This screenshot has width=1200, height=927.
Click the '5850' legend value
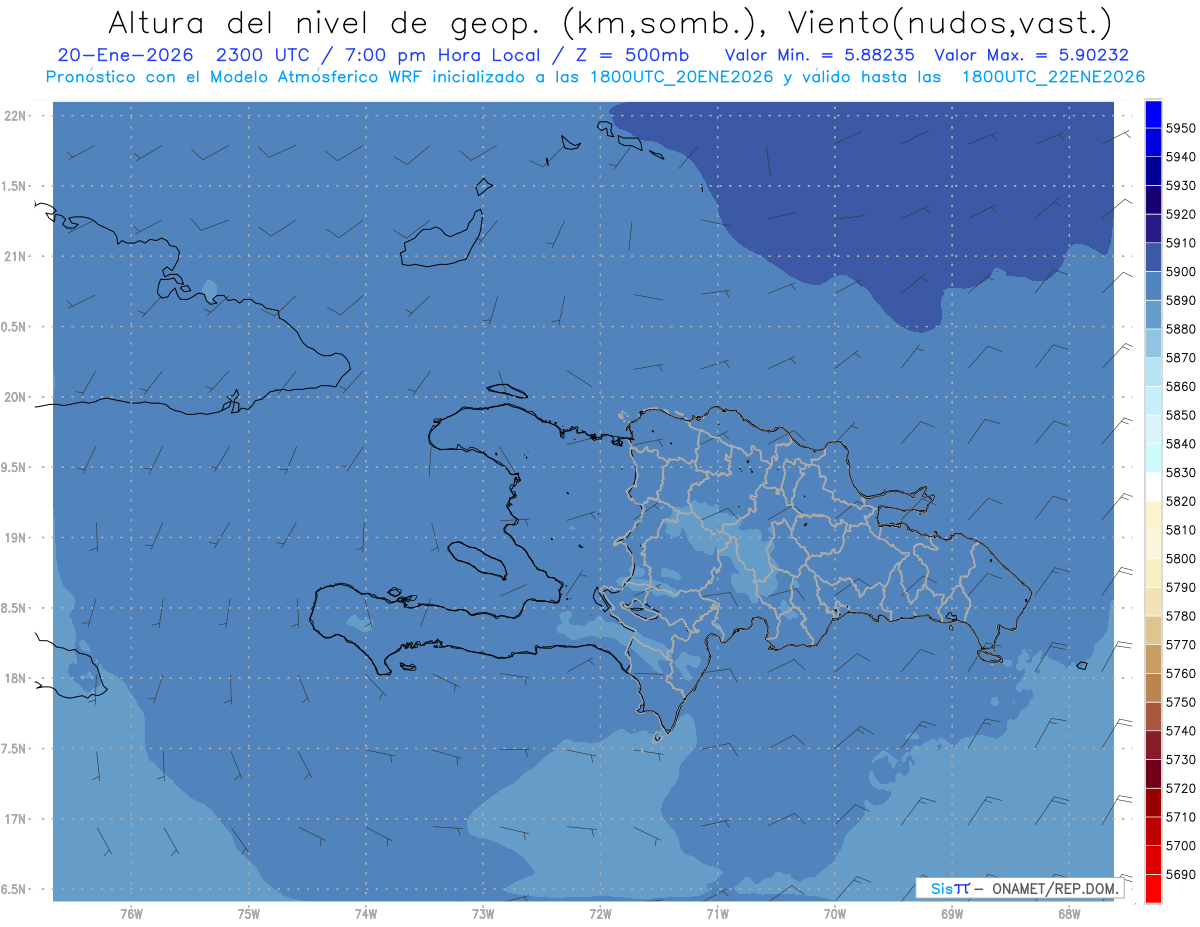1181,415
